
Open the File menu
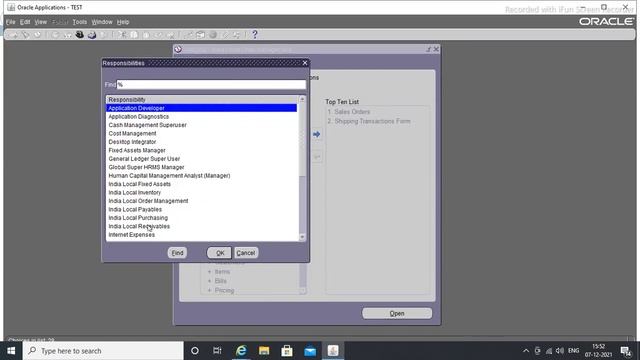(10, 22)
